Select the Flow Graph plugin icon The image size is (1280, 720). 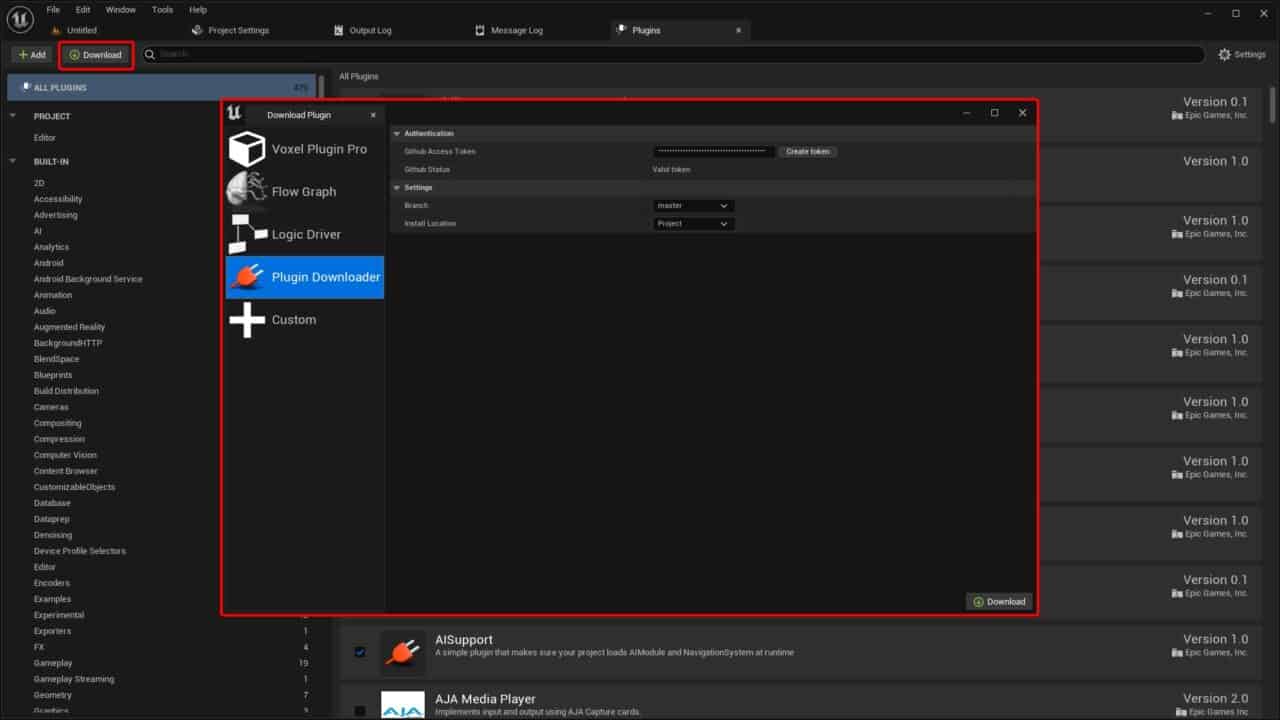tap(247, 191)
